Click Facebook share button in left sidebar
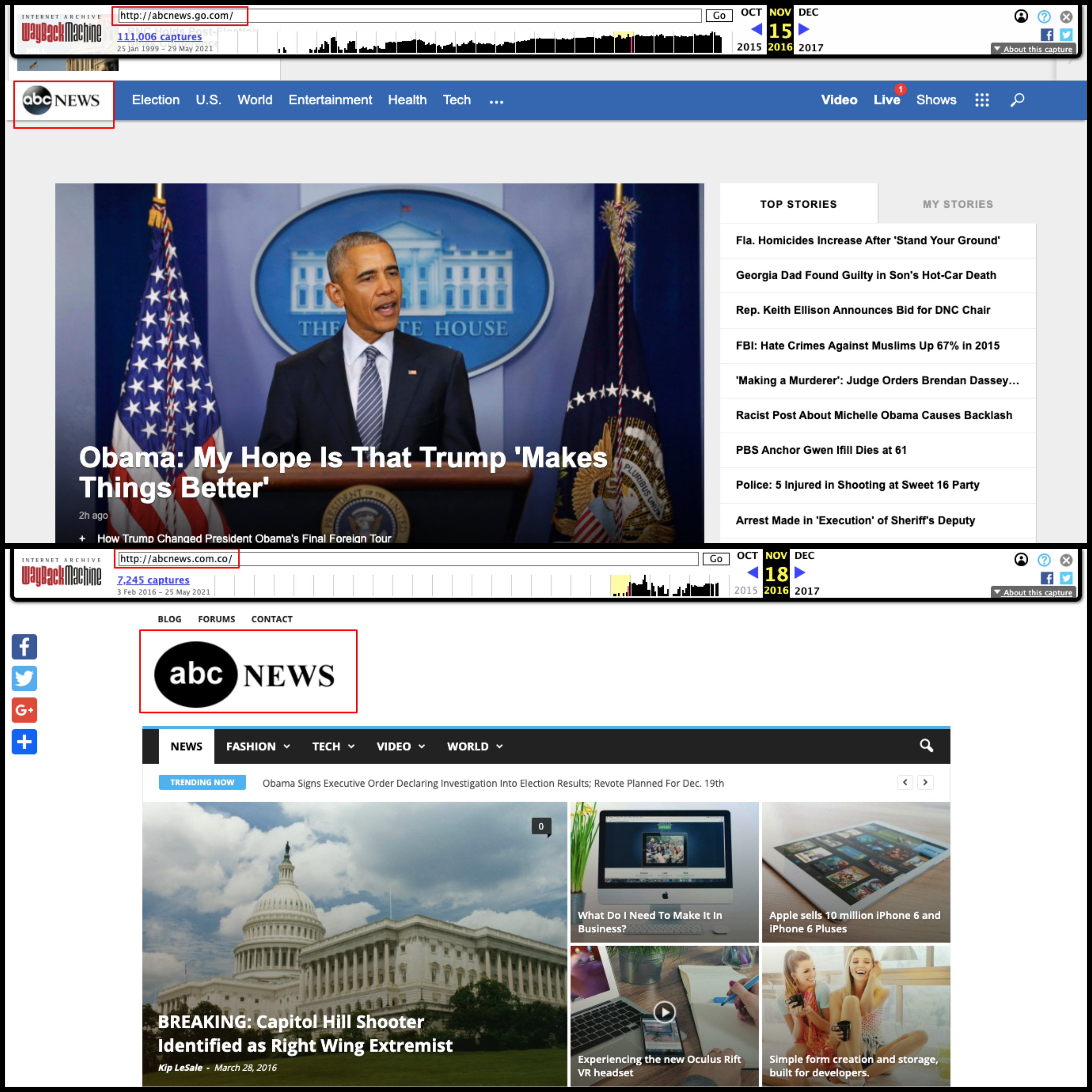 [x=24, y=647]
